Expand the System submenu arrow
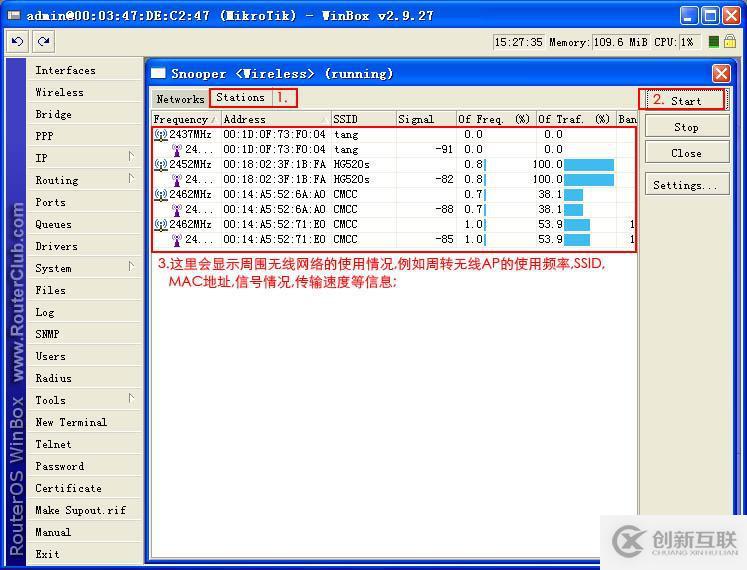Image resolution: width=747 pixels, height=570 pixels. [x=131, y=266]
